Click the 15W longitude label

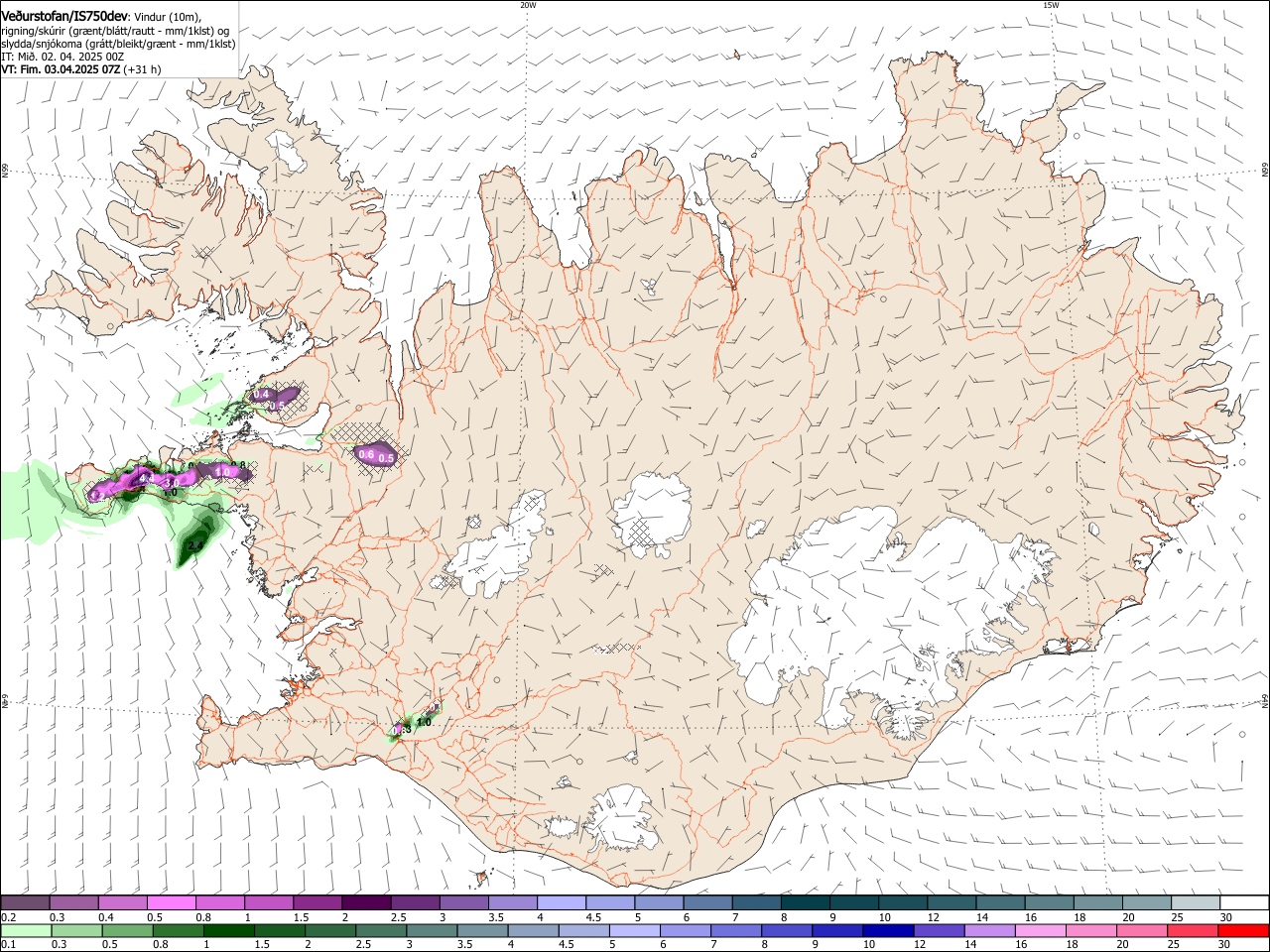tap(1051, 4)
